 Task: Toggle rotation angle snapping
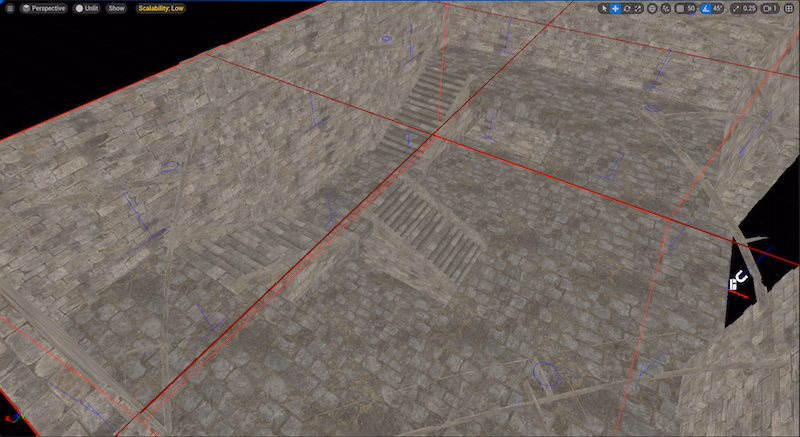pos(706,8)
